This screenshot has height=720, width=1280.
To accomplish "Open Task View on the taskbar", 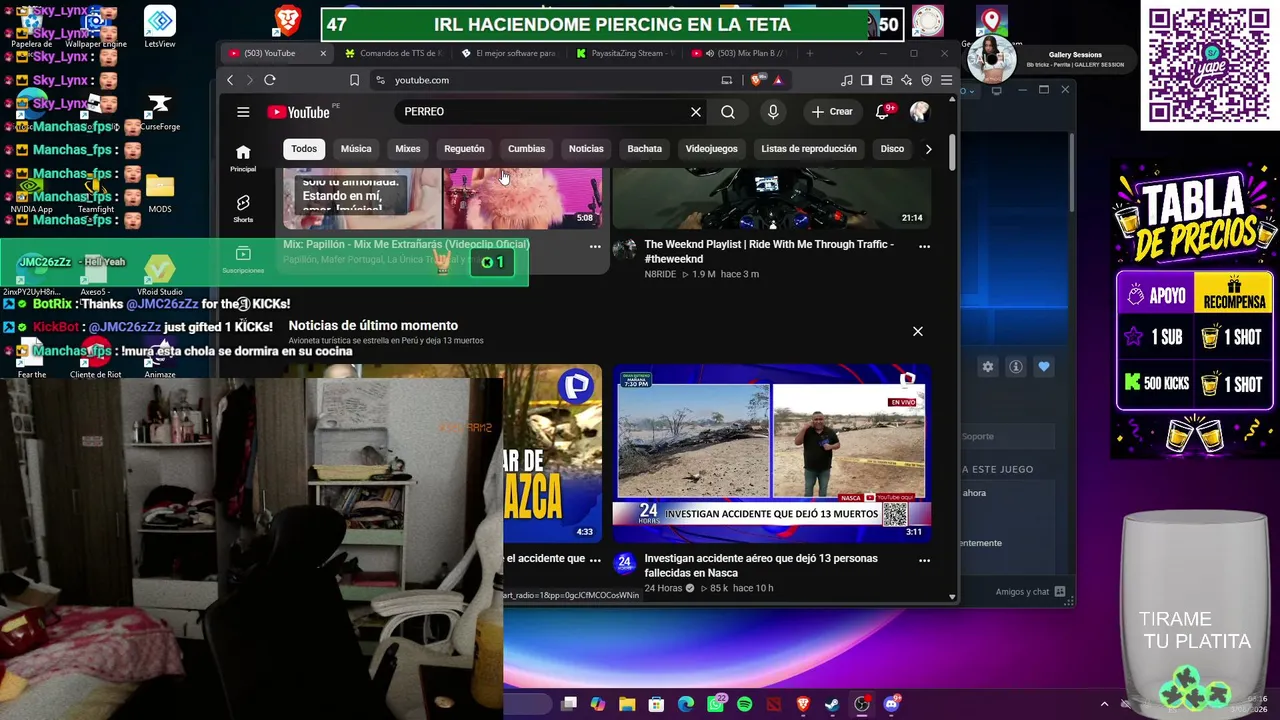I will [x=569, y=704].
